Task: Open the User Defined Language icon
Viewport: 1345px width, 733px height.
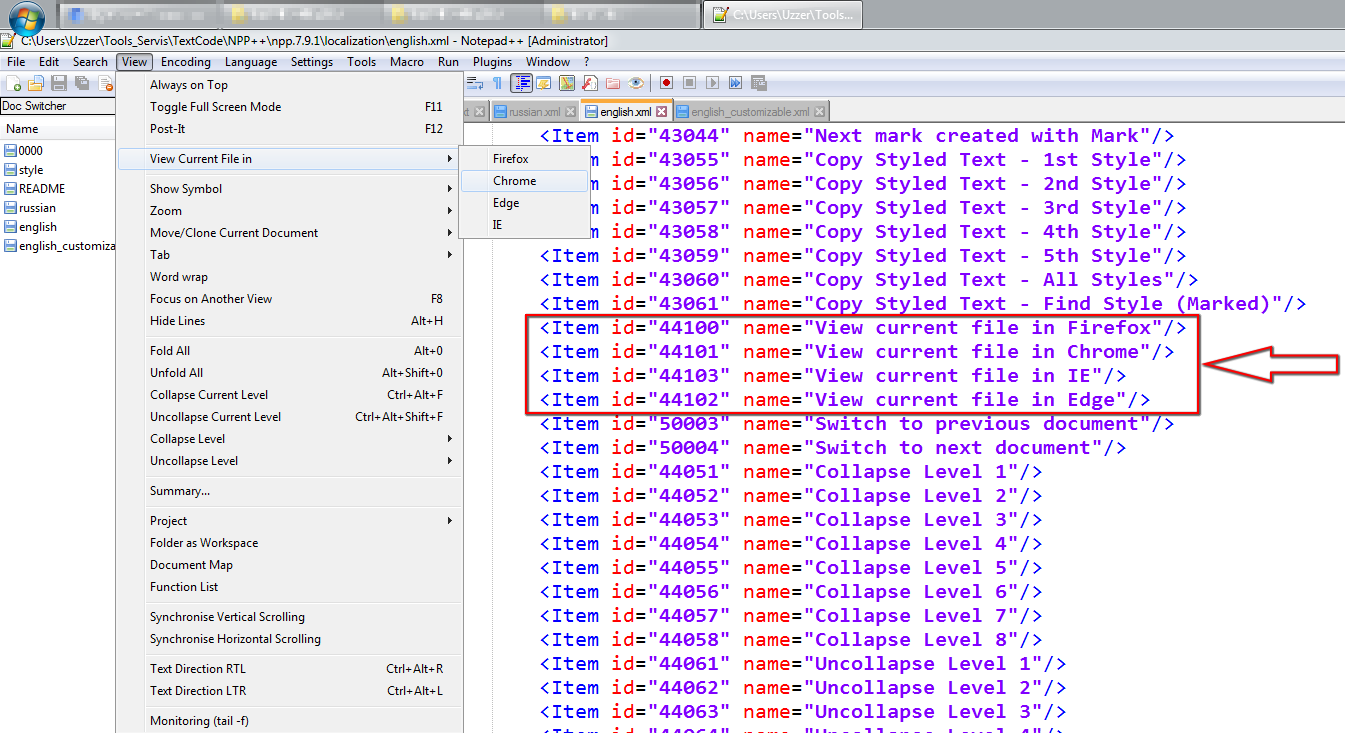Action: click(544, 83)
